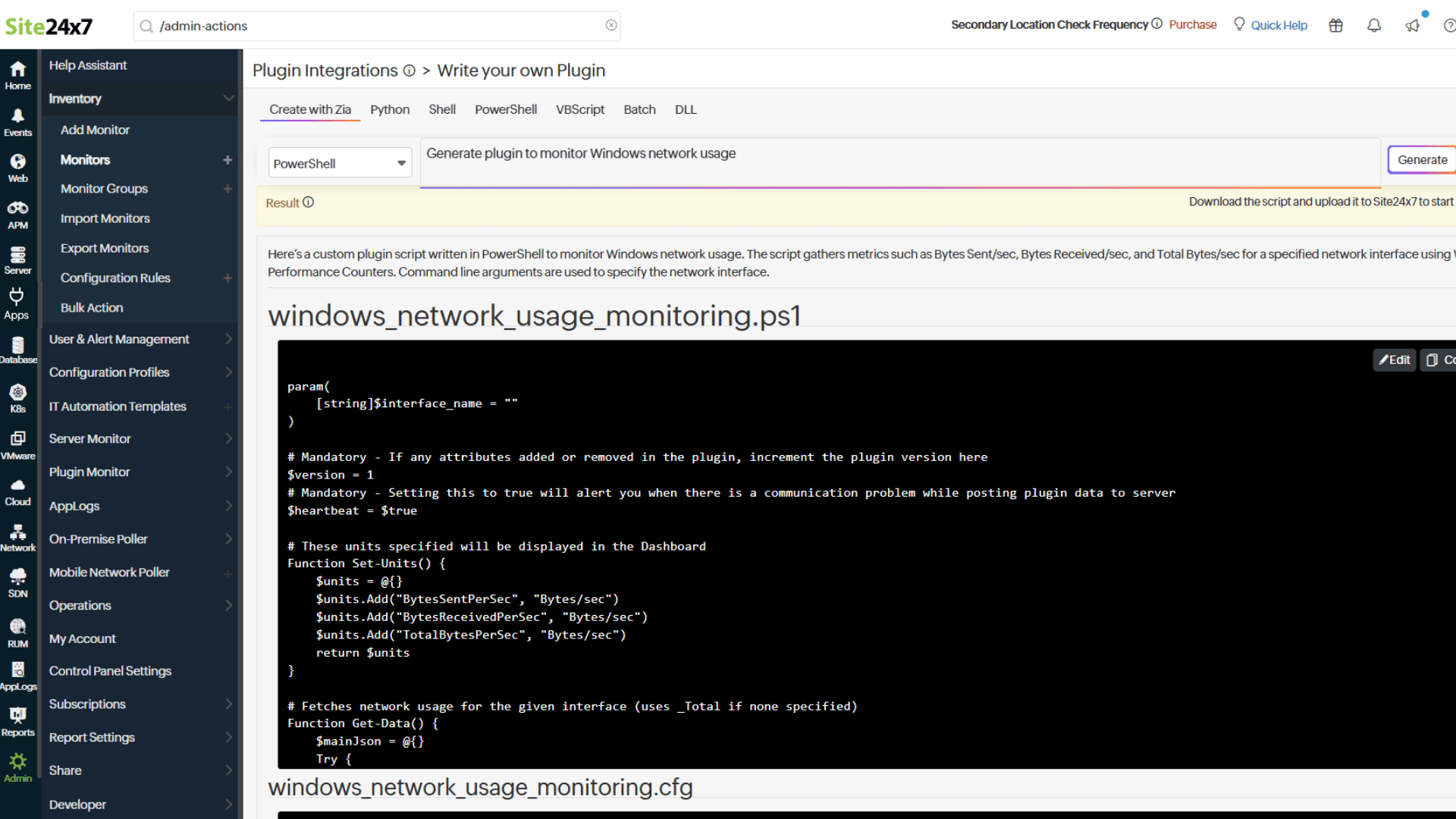The height and width of the screenshot is (819, 1456).
Task: Open the PowerShell language dropdown
Action: pyautogui.click(x=340, y=163)
